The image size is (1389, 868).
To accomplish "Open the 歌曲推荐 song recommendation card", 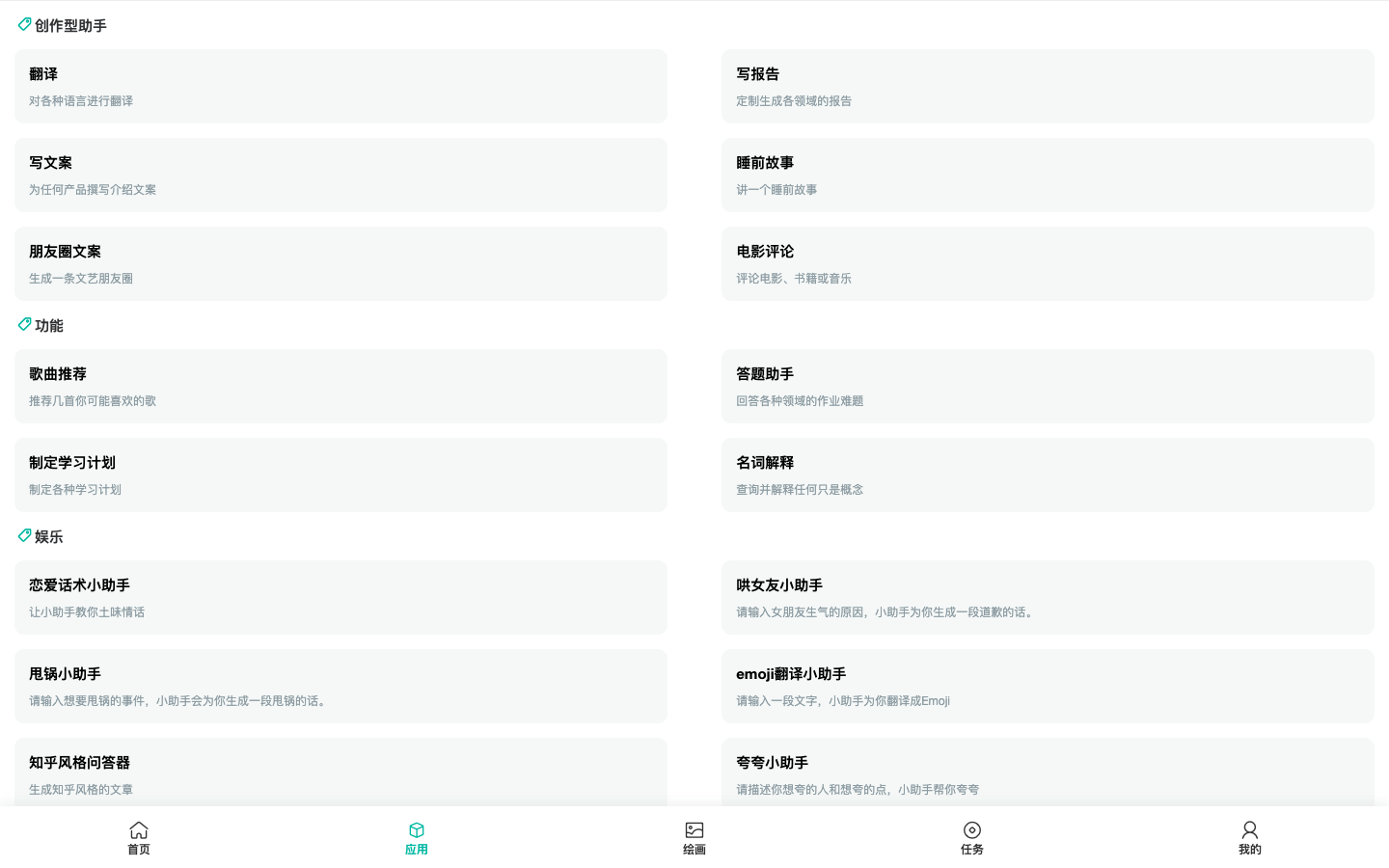I will pyautogui.click(x=340, y=387).
